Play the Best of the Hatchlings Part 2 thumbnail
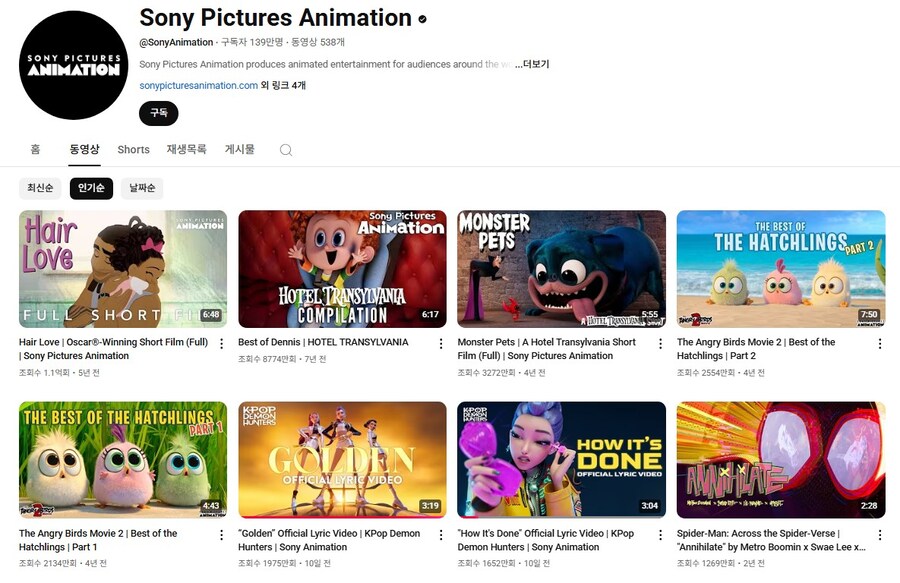The image size is (900, 583). (x=781, y=269)
